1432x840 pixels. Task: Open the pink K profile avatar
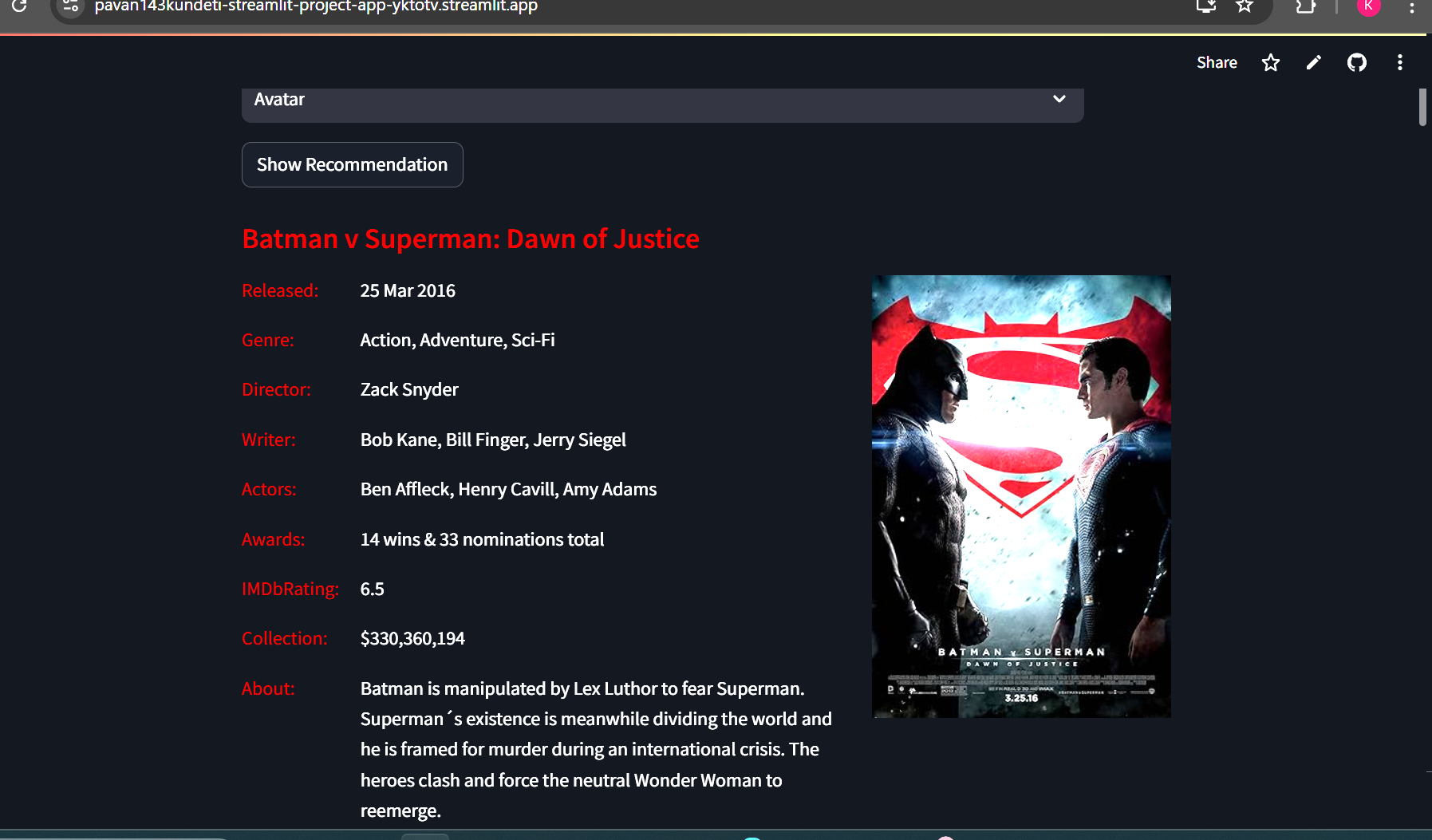point(1369,6)
